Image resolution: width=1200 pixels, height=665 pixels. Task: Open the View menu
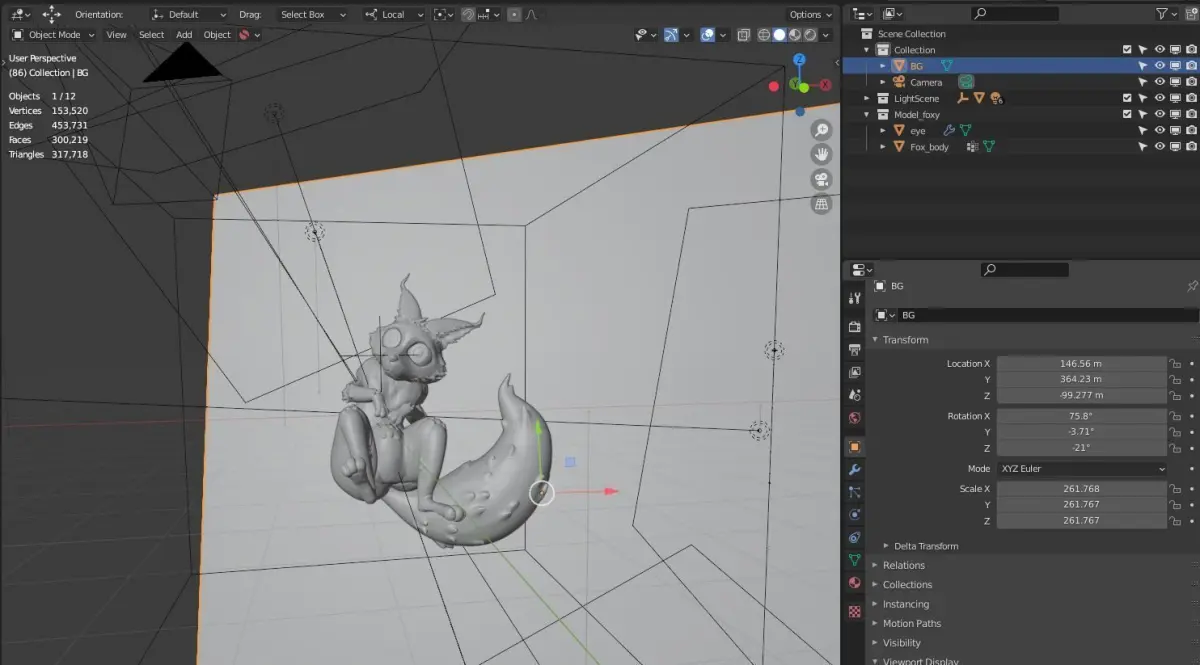117,34
